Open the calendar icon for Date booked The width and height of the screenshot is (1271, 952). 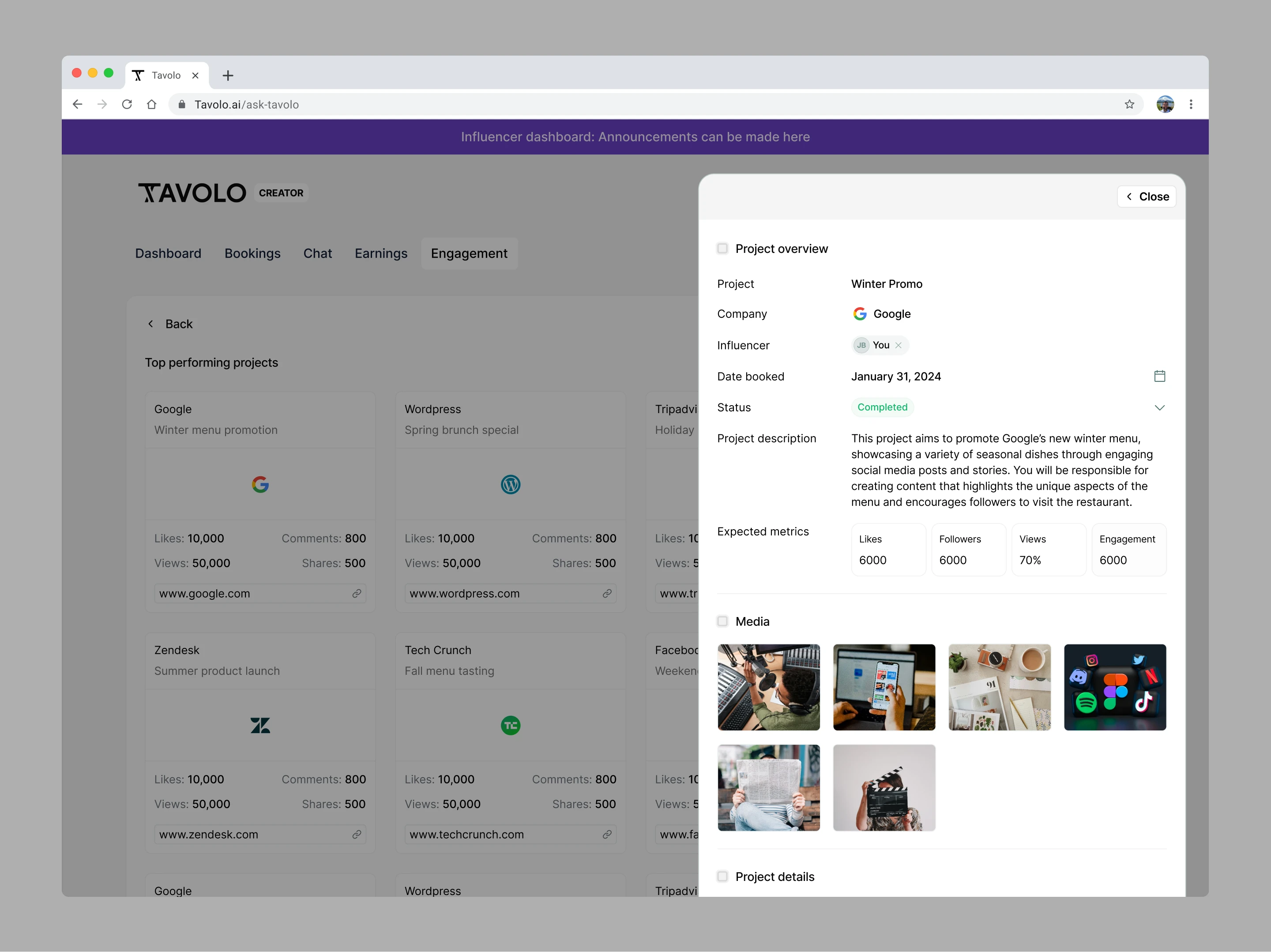[x=1159, y=376]
